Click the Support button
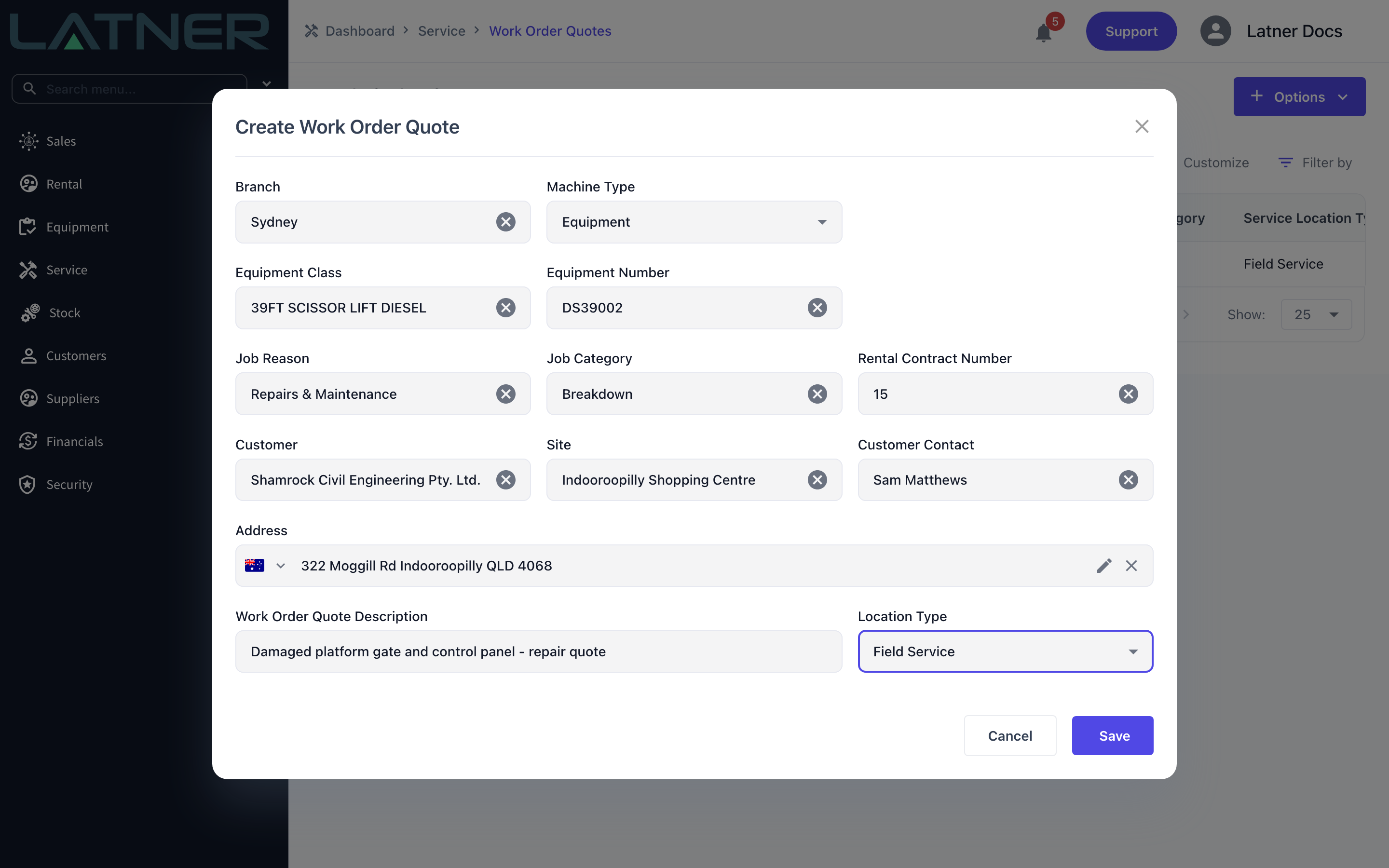 1130,31
